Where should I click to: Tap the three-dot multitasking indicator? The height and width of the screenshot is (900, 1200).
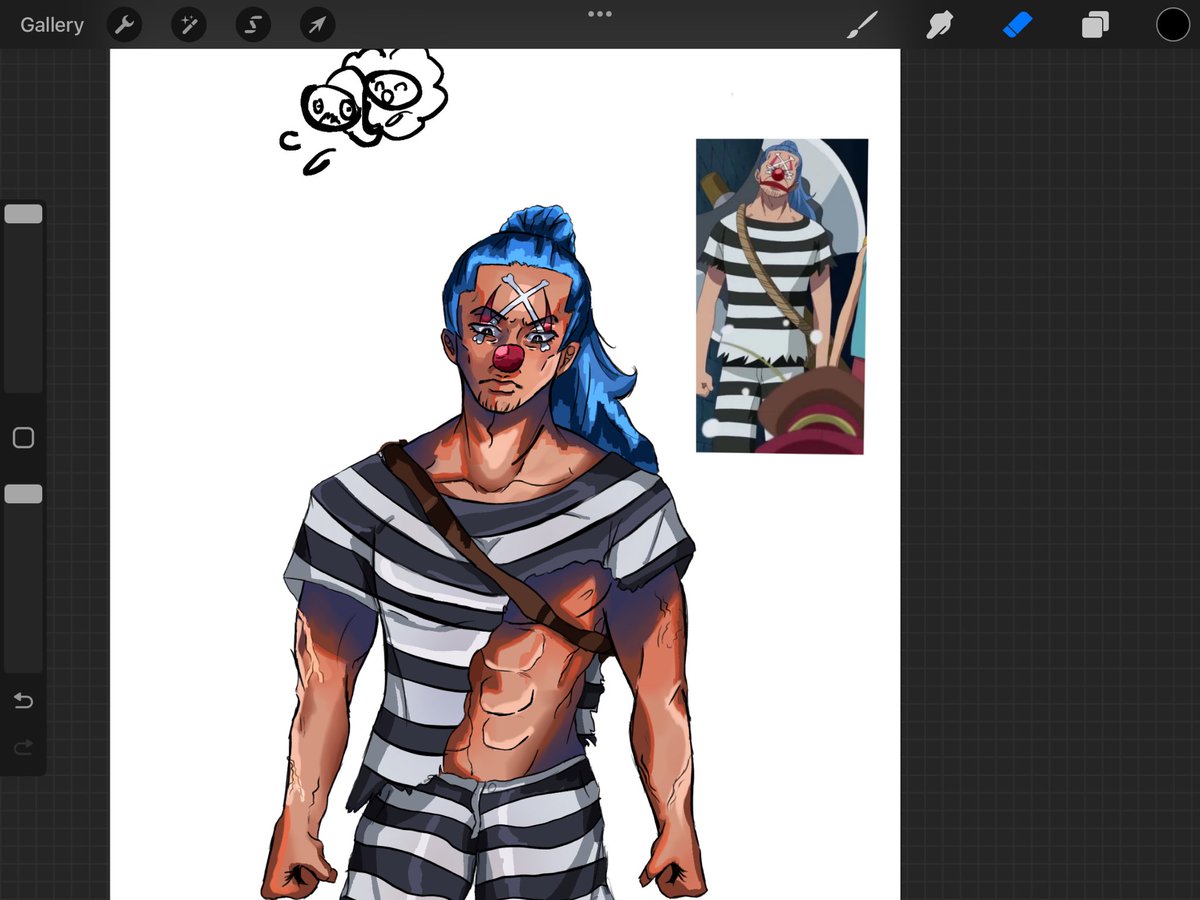(x=600, y=14)
